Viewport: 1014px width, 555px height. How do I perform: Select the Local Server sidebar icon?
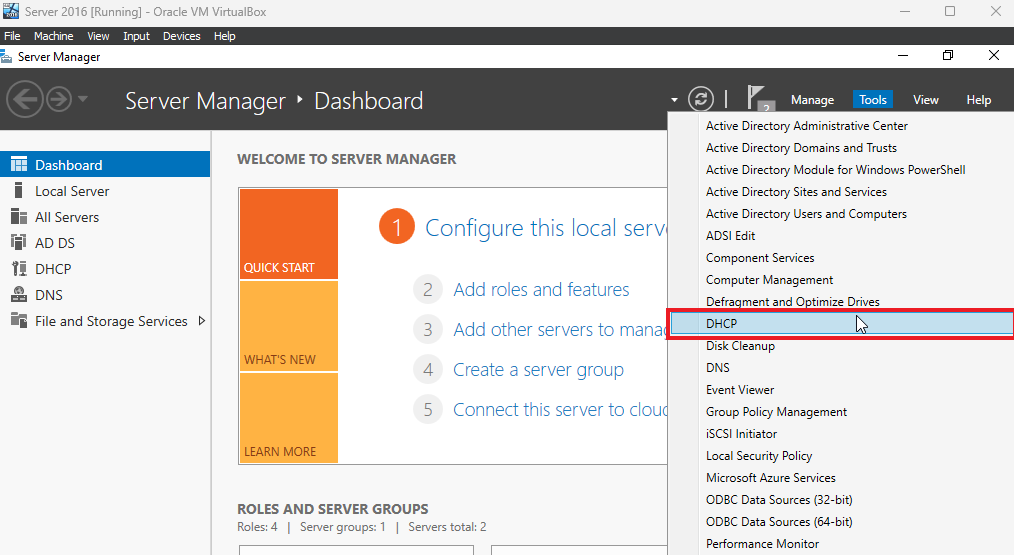(19, 191)
